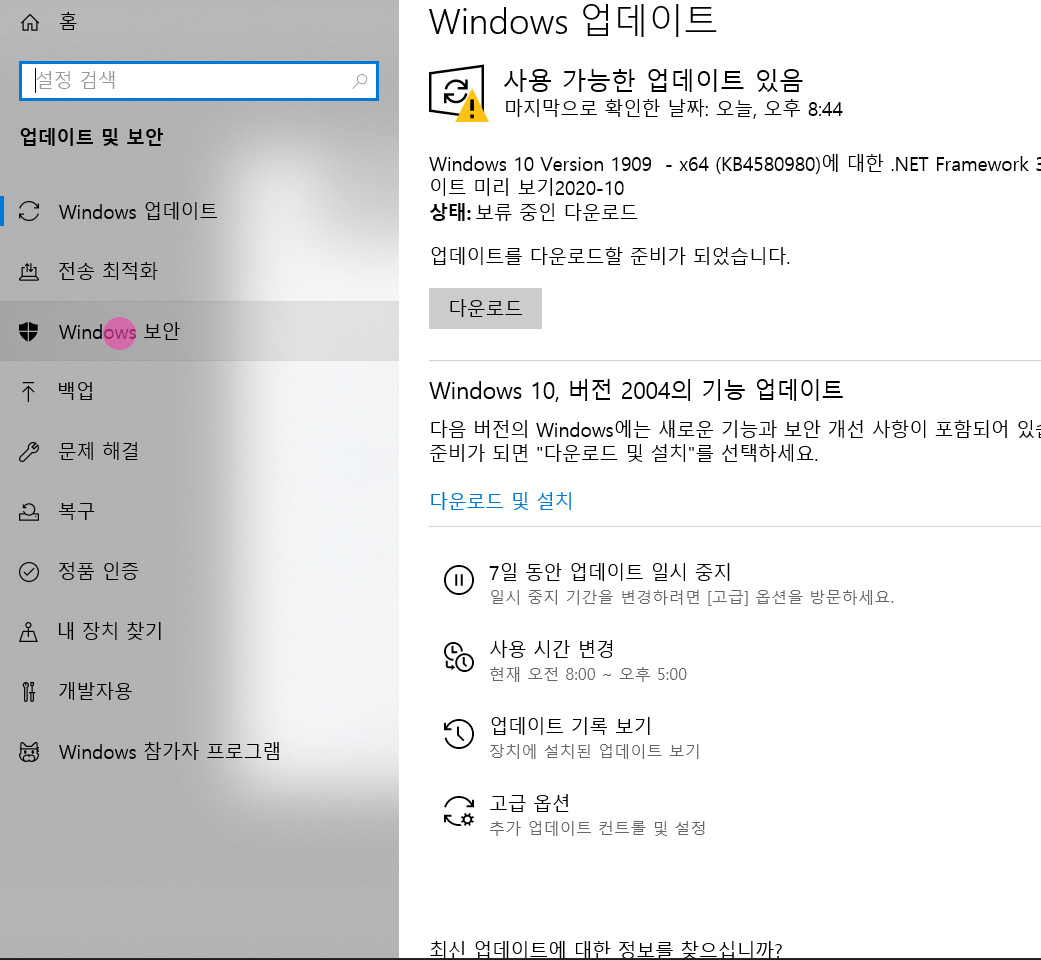This screenshot has height=960, width=1041.
Task: Click 일시 중지 기간을 변경하려면 subtitle
Action: pos(692,598)
